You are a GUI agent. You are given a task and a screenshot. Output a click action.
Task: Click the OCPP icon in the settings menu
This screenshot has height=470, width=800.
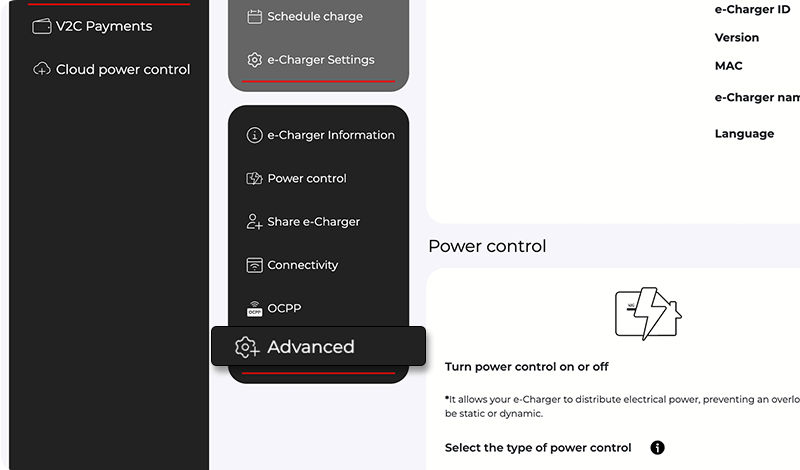tap(254, 308)
